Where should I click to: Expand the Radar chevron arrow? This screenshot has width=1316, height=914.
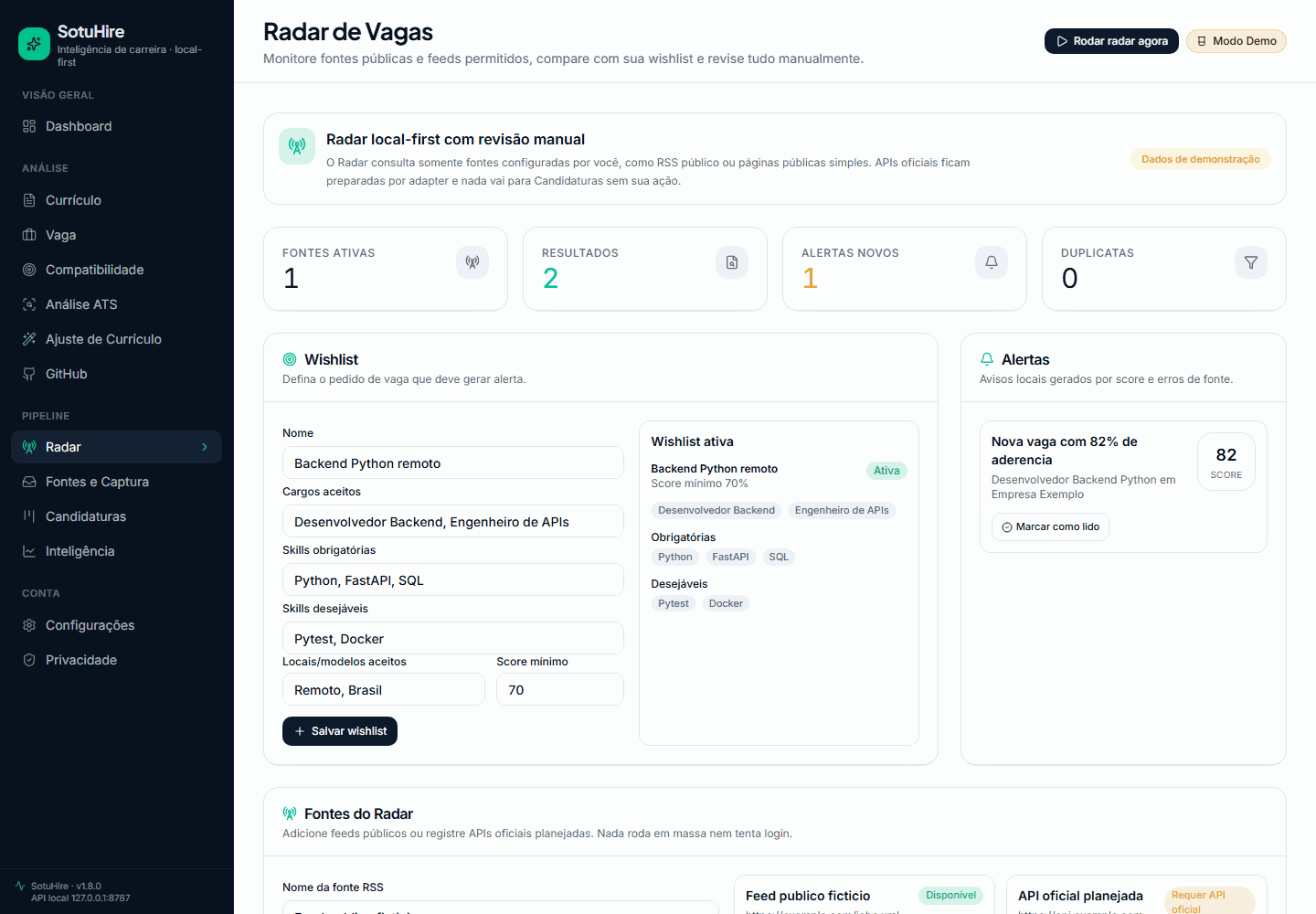(205, 447)
